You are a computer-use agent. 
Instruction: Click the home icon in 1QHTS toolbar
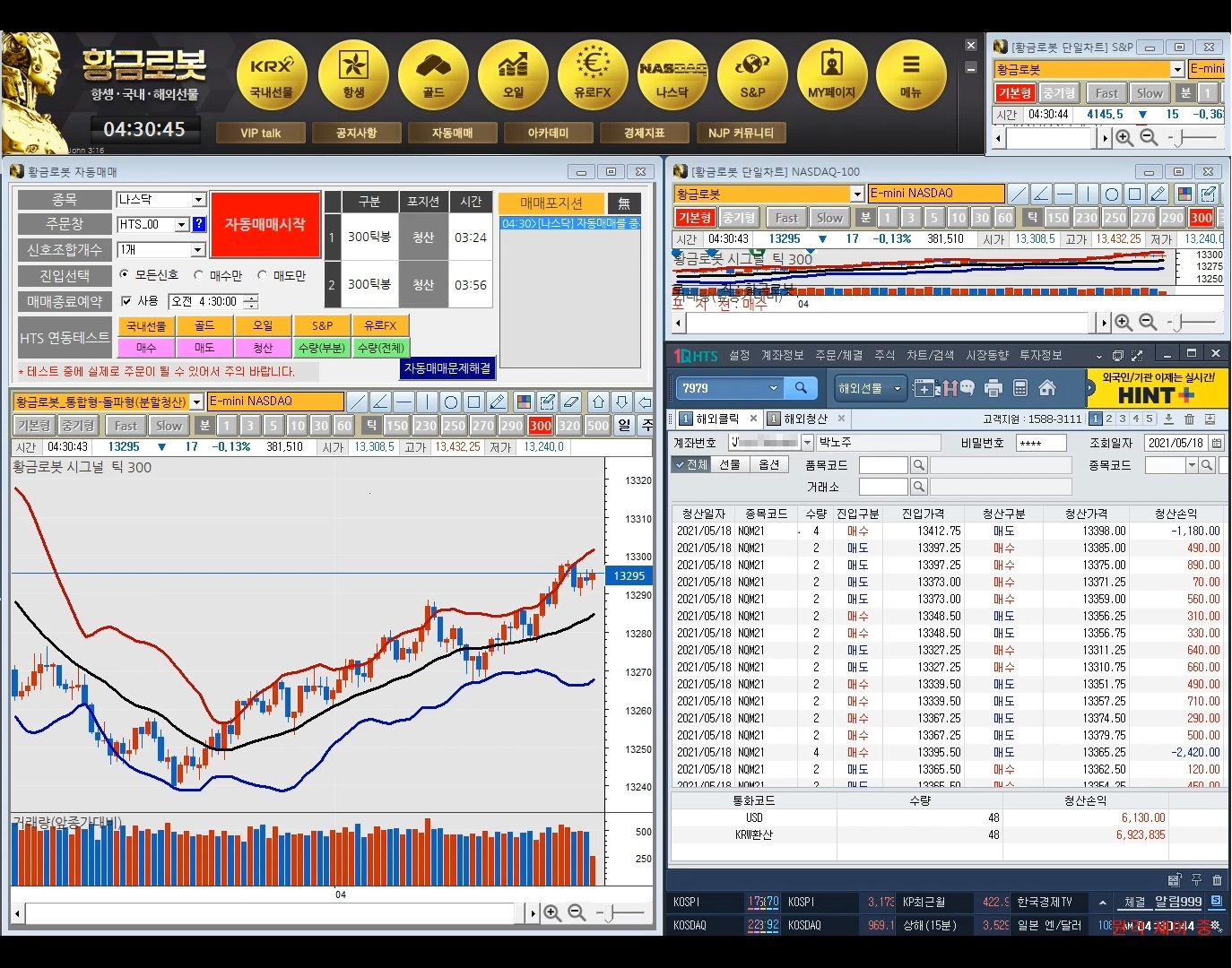click(1047, 388)
